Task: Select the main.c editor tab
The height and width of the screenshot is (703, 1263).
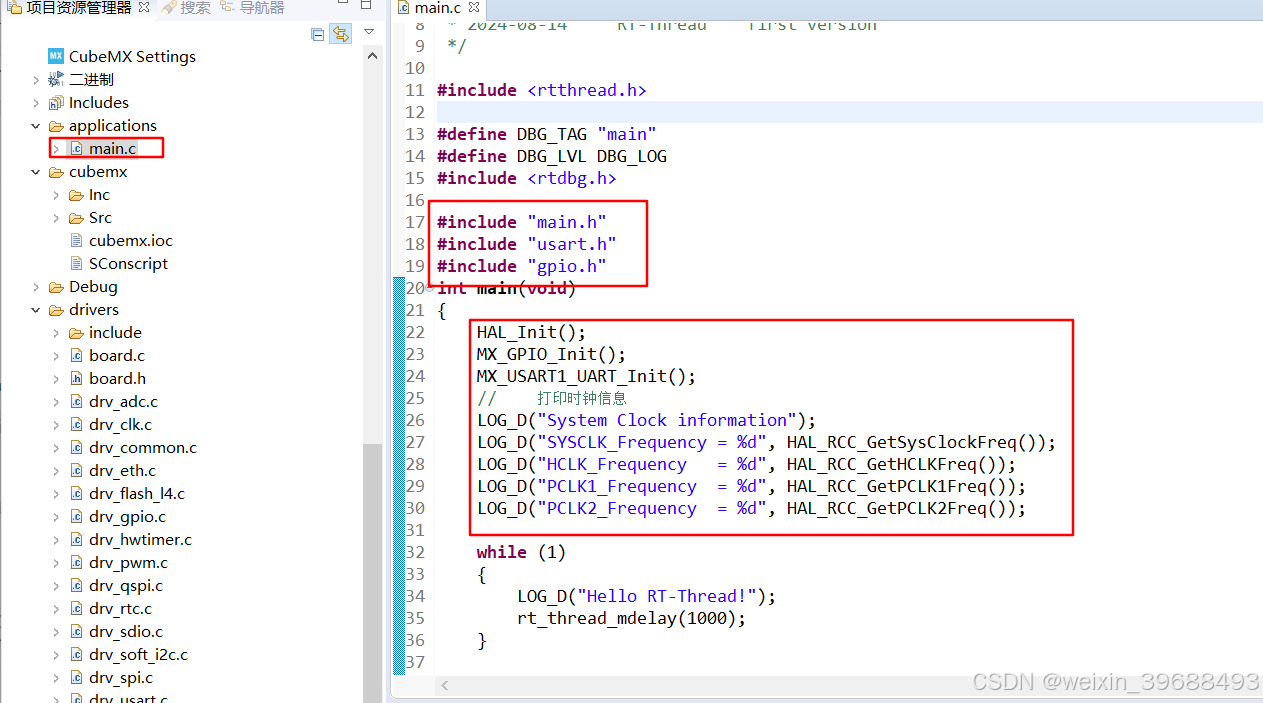Action: point(438,8)
